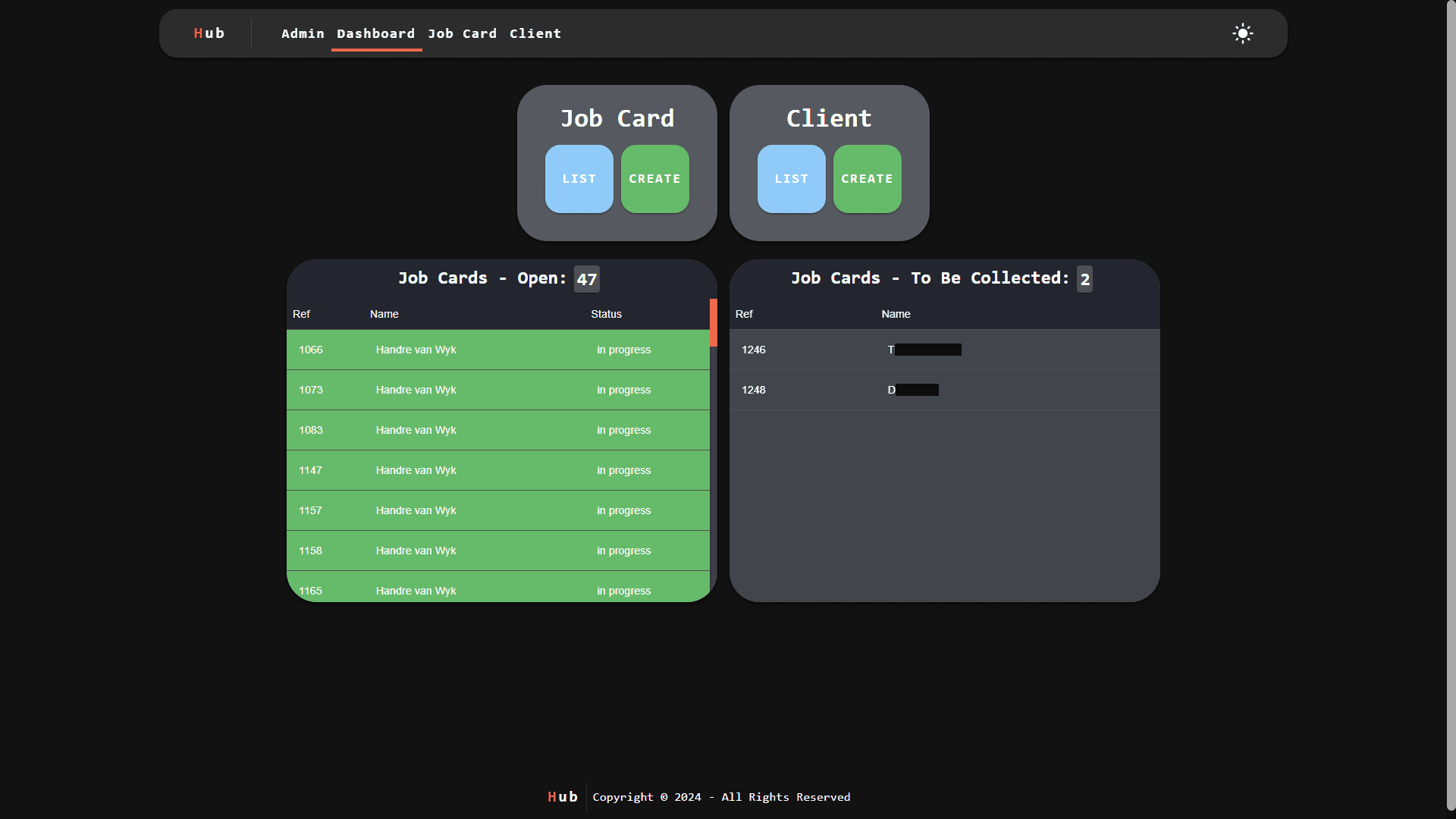Click the Hub logo in the footer
Screen dimensions: 1456x819
pyautogui.click(x=562, y=796)
